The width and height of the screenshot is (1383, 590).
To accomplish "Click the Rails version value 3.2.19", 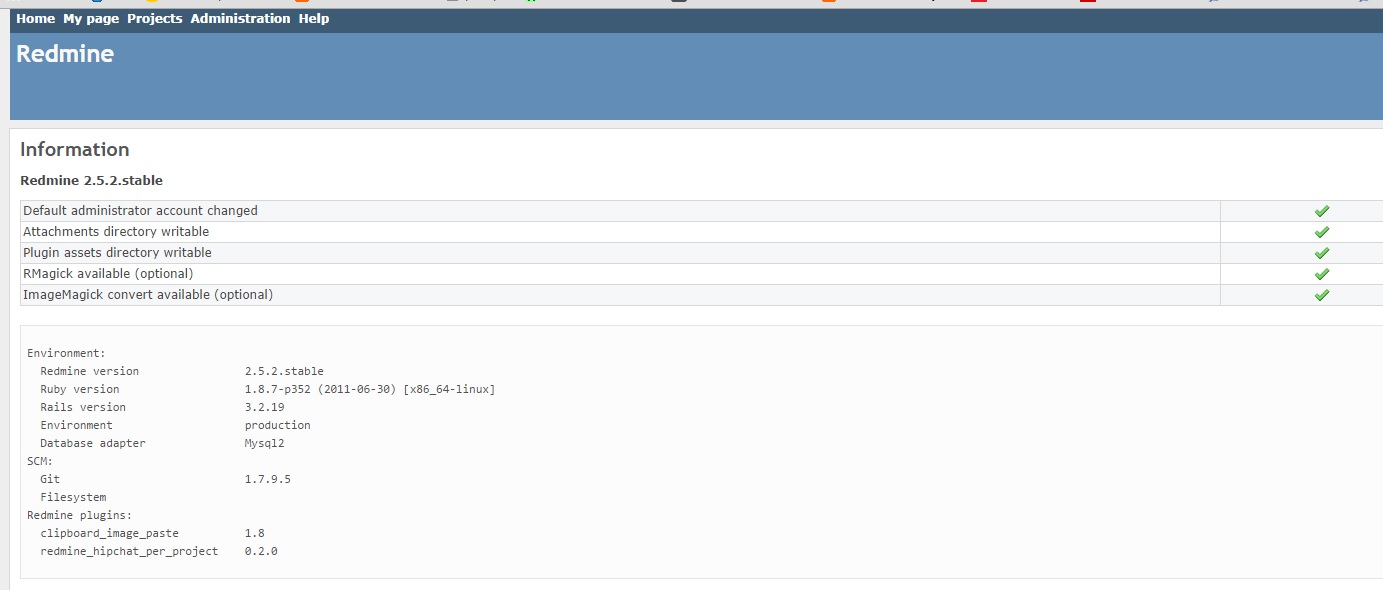I will point(265,407).
